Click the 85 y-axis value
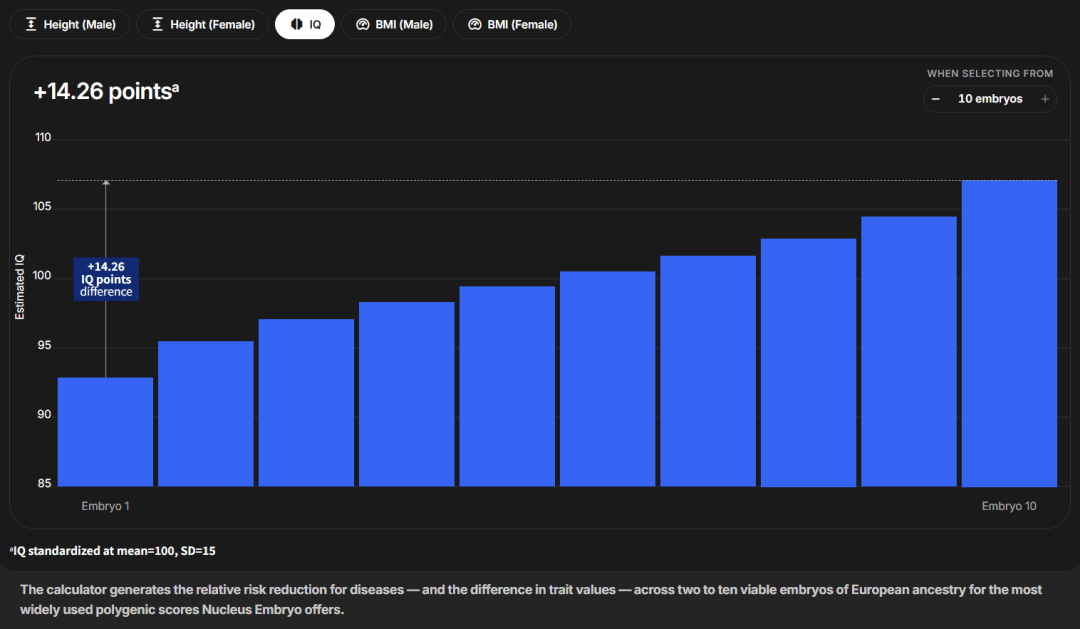This screenshot has height=629, width=1080. pyautogui.click(x=43, y=483)
